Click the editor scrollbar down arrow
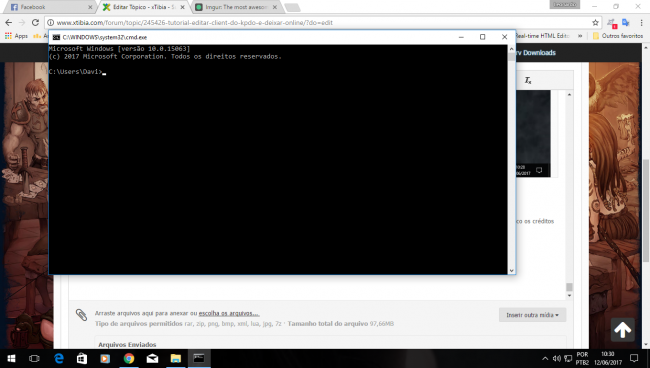The width and height of the screenshot is (650, 368). tap(569, 295)
